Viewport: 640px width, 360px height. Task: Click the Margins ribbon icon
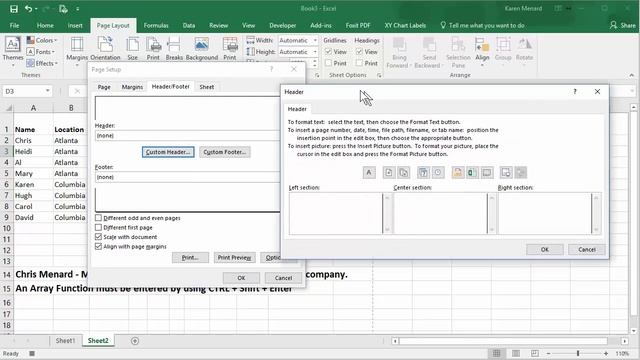tap(77, 49)
